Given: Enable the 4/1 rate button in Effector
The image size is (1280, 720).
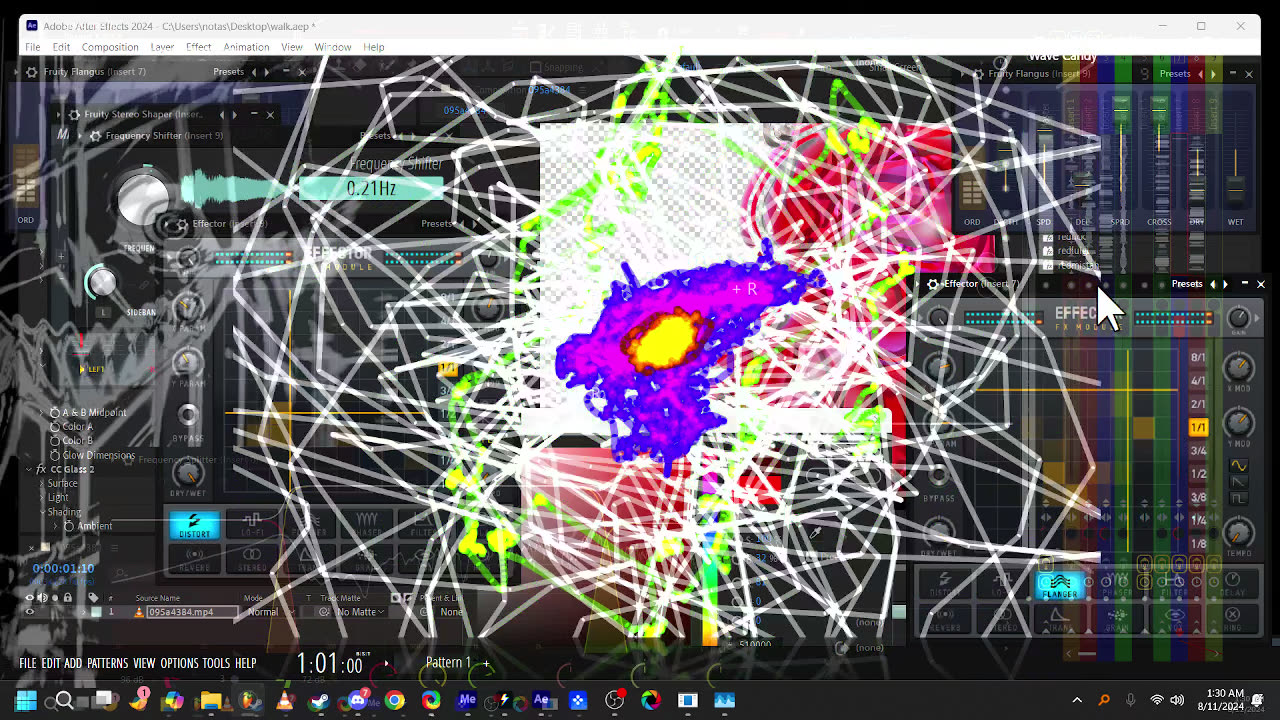Looking at the screenshot, I should pyautogui.click(x=1198, y=381).
